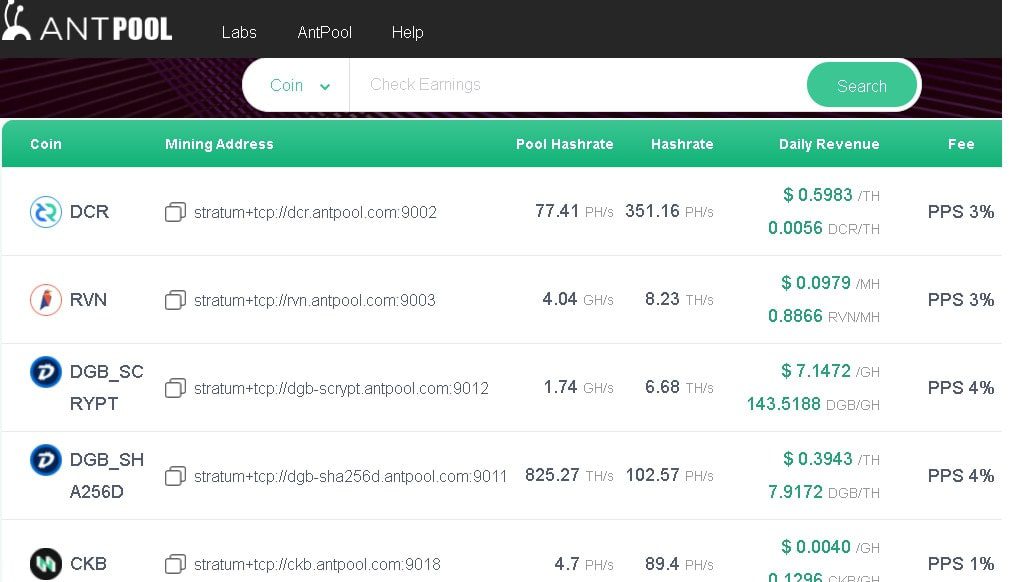Click the $ 0.5983 /TH revenue

point(831,195)
